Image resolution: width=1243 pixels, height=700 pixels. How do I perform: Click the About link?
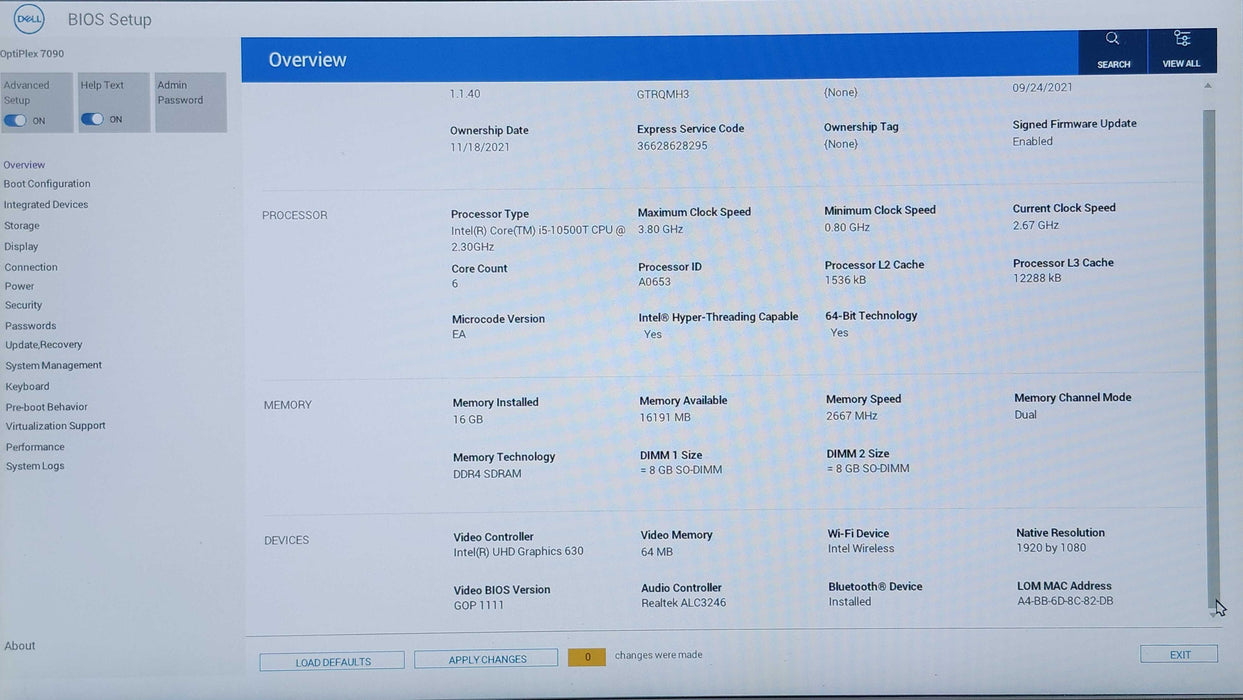pyautogui.click(x=20, y=646)
